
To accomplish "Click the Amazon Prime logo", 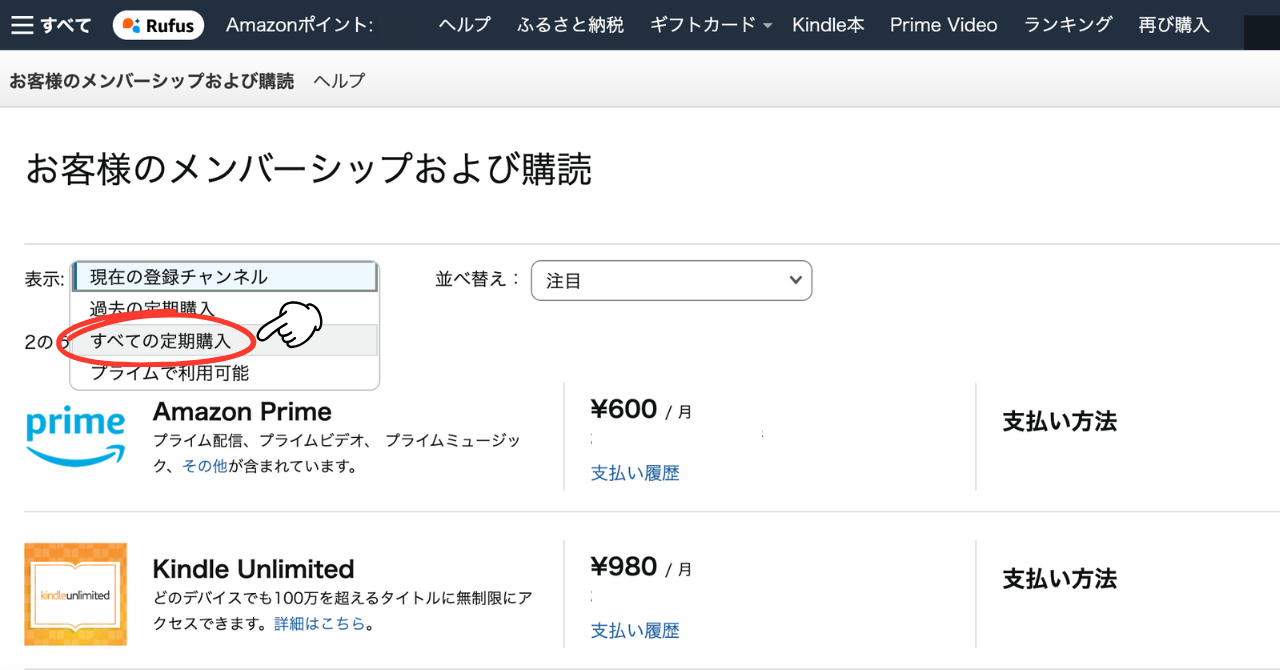I will [x=75, y=436].
